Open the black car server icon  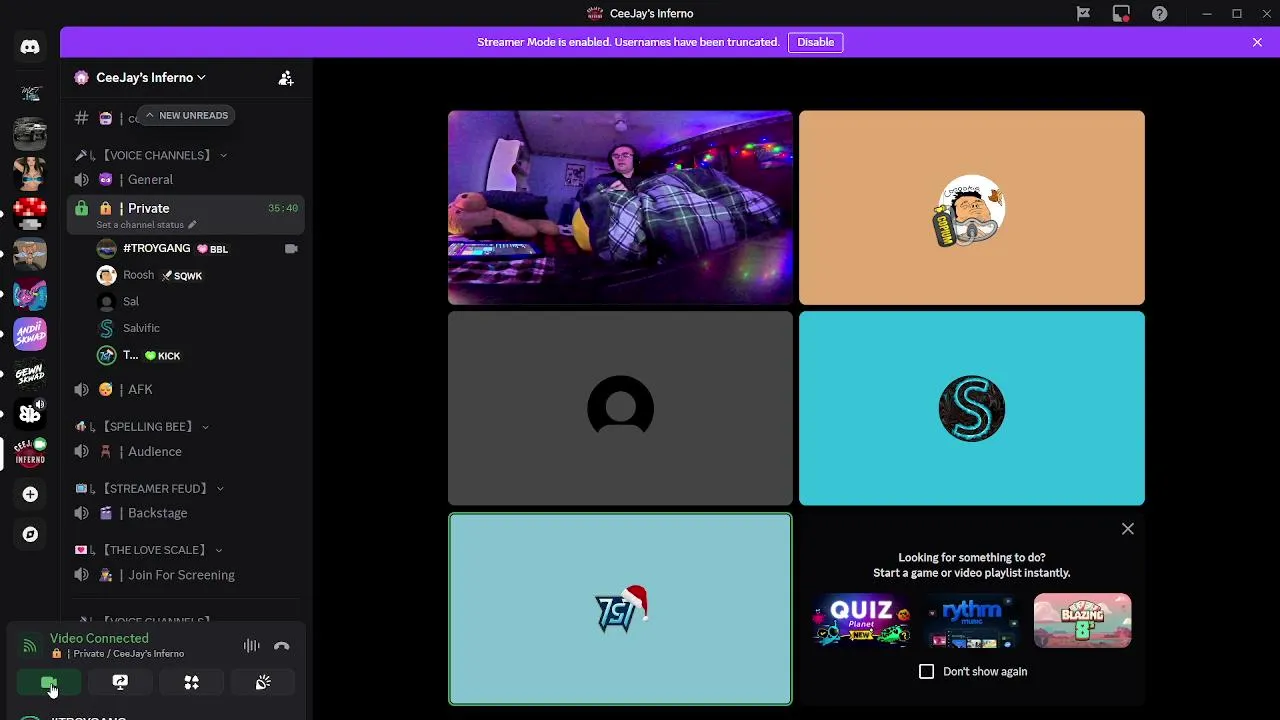[x=30, y=133]
